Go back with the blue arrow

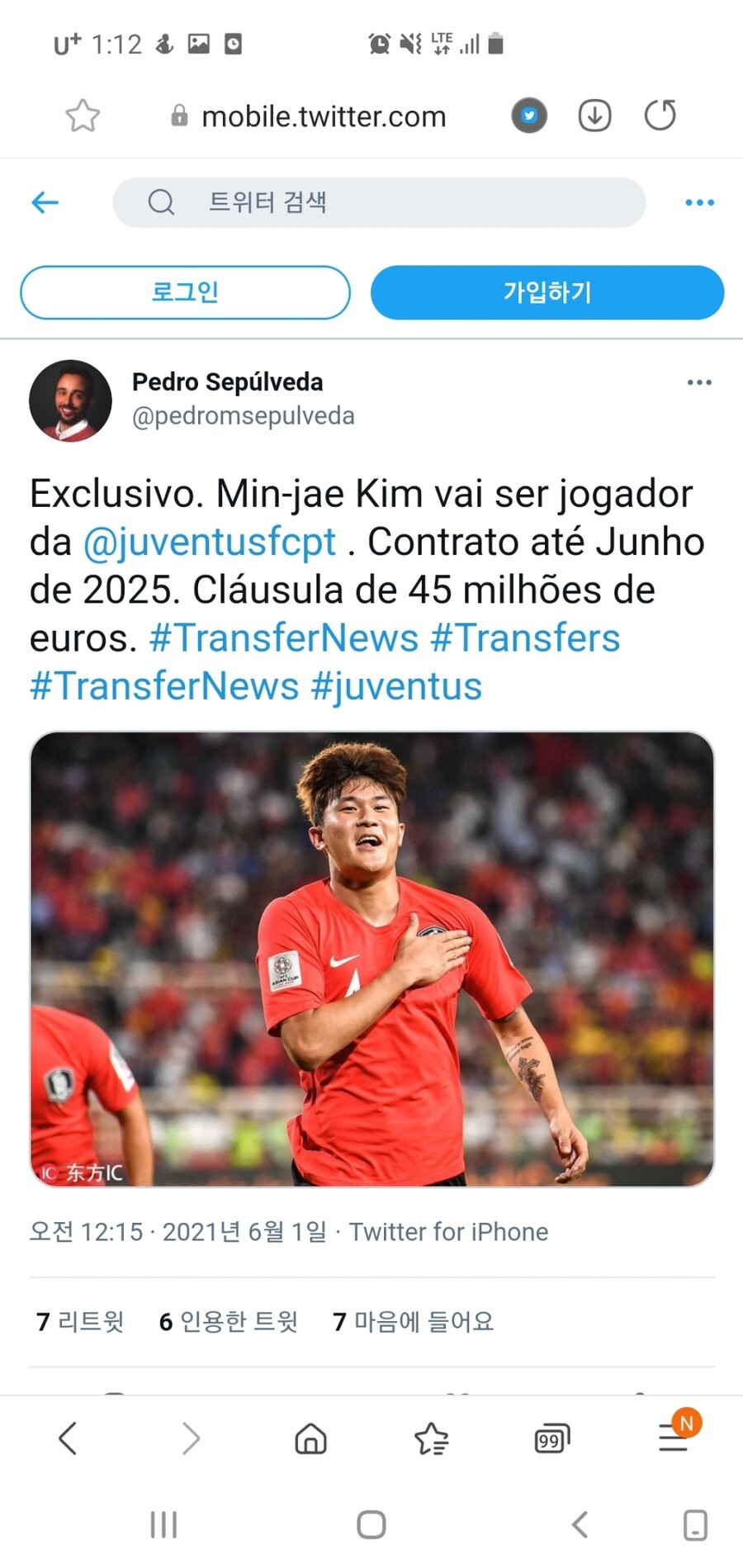pos(45,202)
